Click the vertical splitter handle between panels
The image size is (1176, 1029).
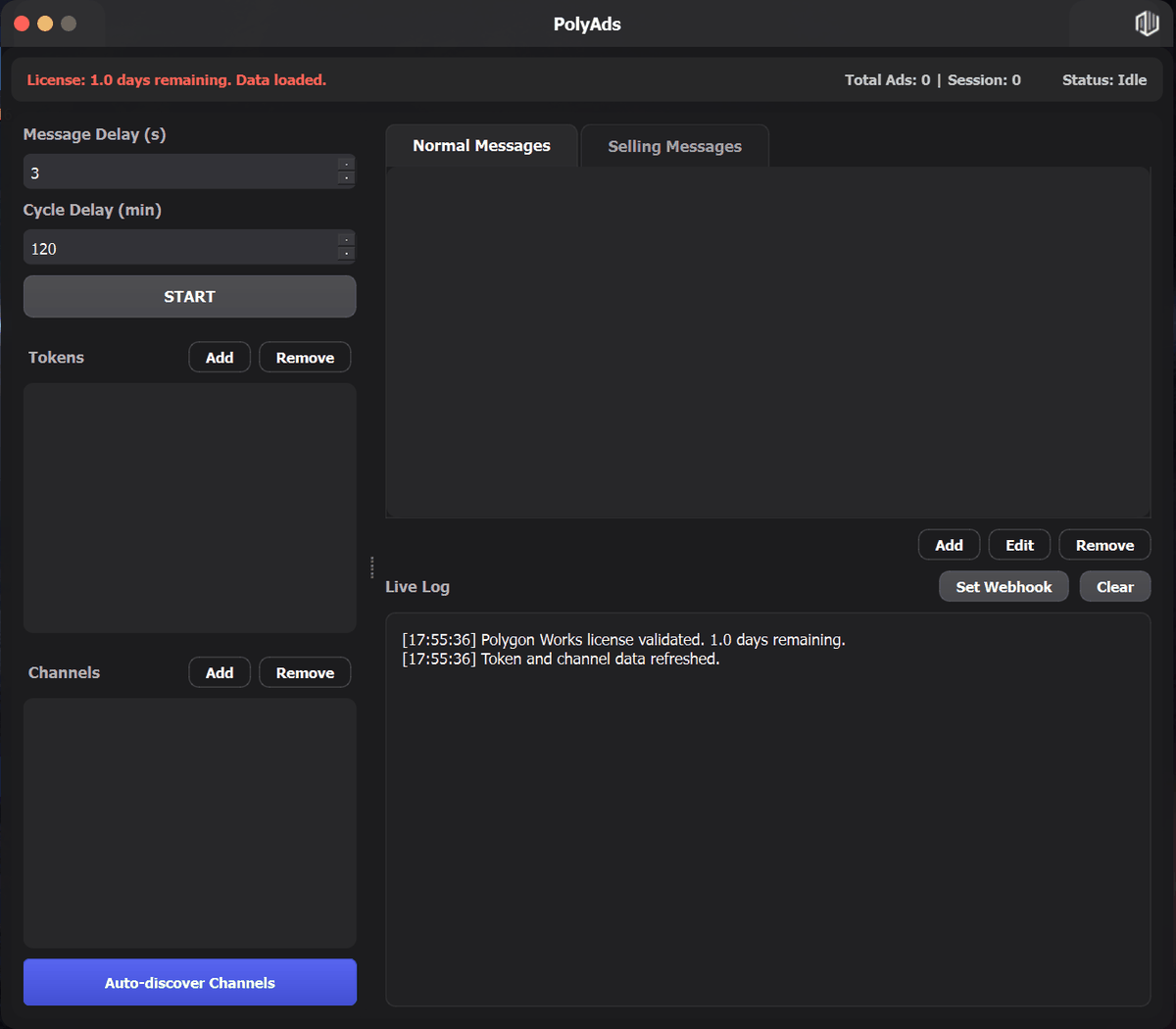(372, 567)
